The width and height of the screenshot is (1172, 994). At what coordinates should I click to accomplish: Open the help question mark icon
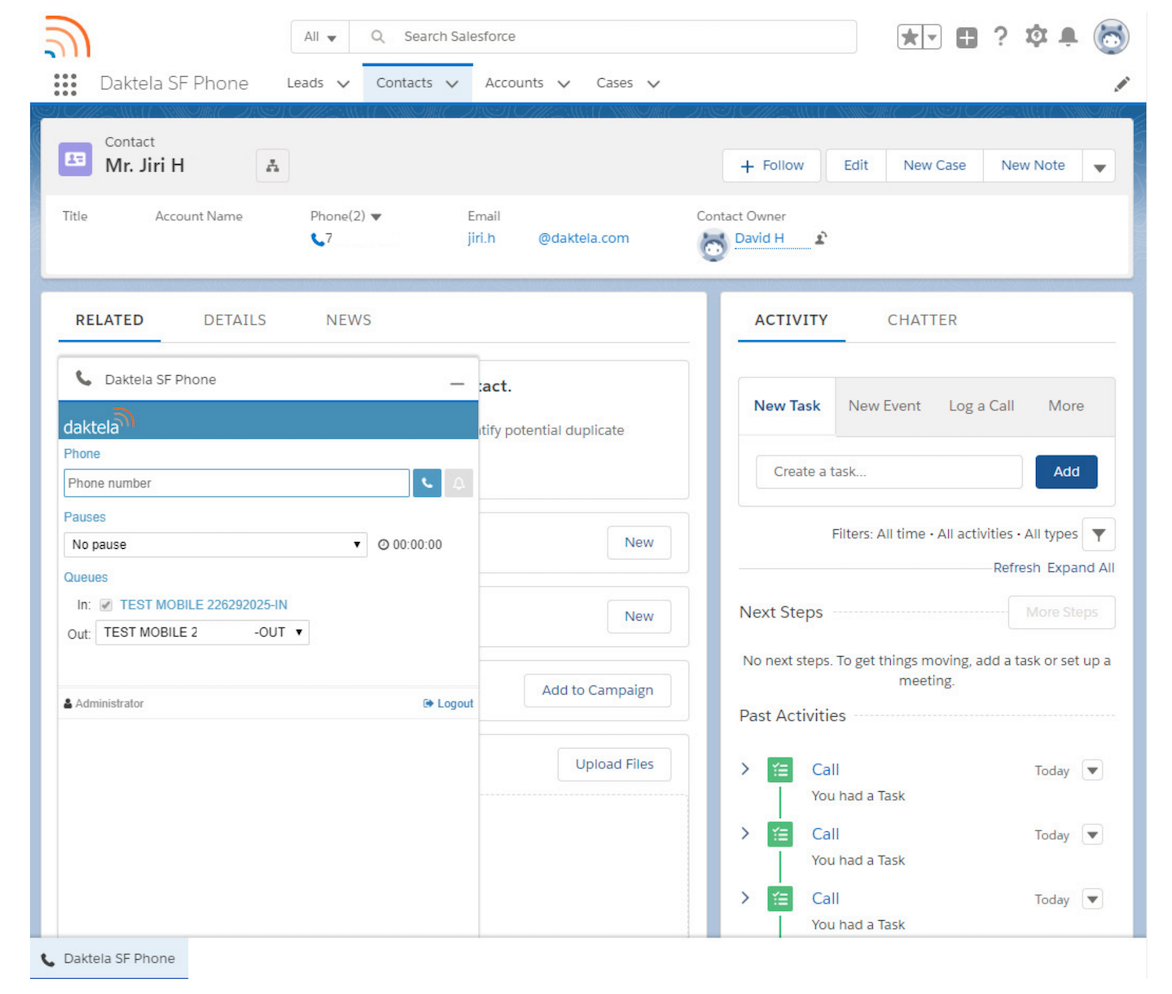click(1000, 37)
